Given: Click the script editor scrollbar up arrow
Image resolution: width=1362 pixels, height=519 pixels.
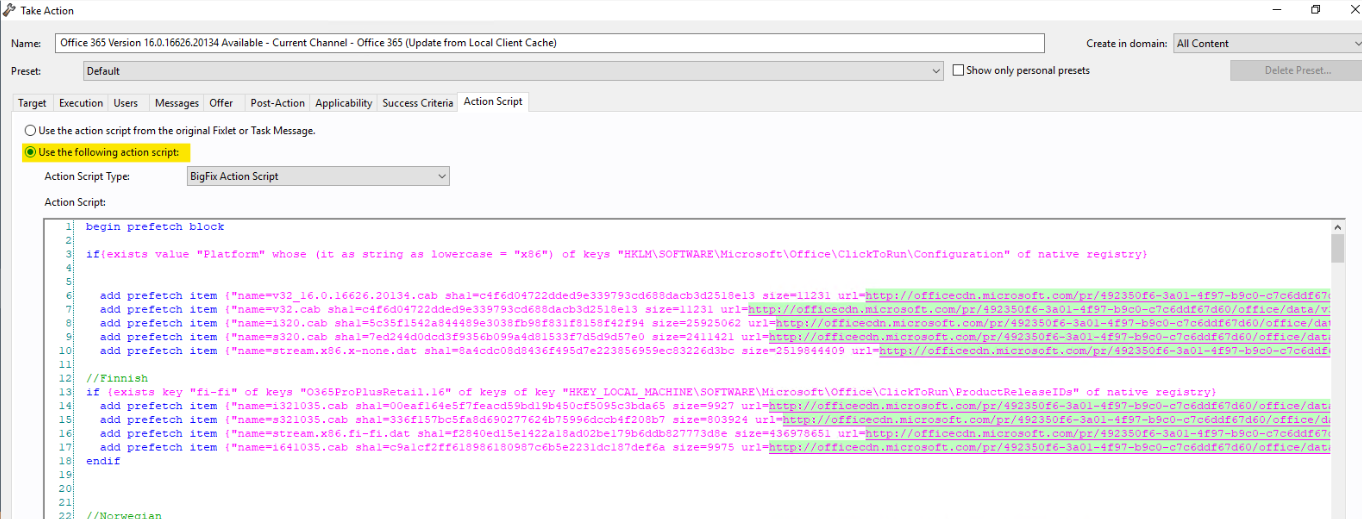Looking at the screenshot, I should [x=1338, y=227].
